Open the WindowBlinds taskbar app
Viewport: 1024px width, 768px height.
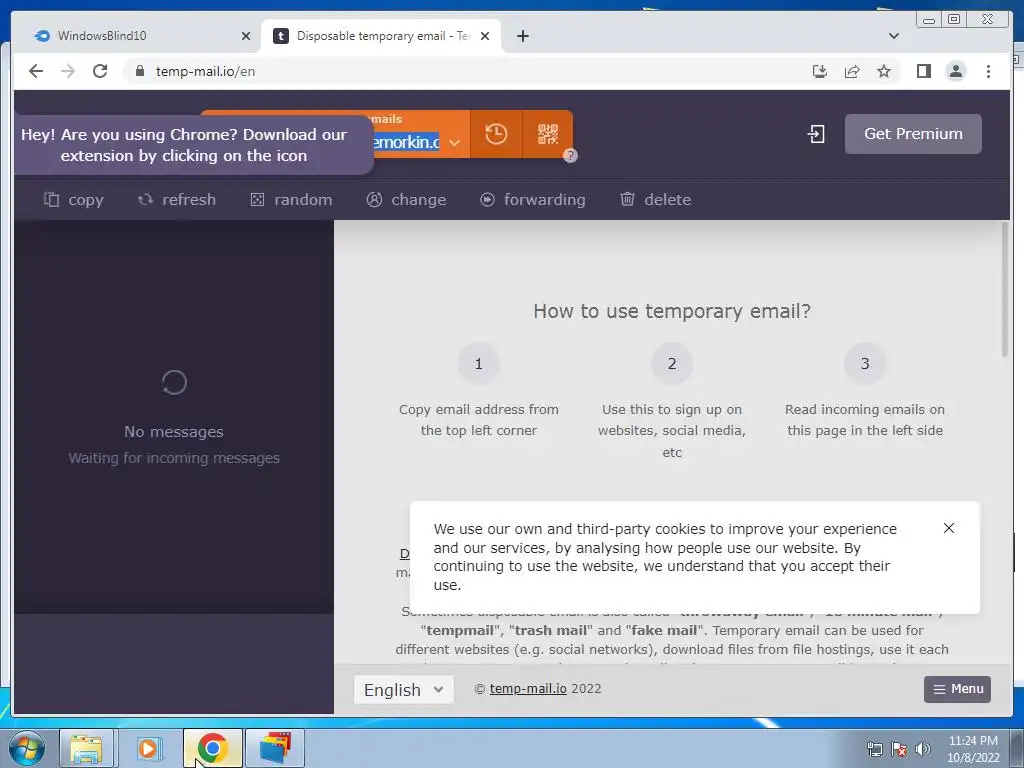(275, 748)
